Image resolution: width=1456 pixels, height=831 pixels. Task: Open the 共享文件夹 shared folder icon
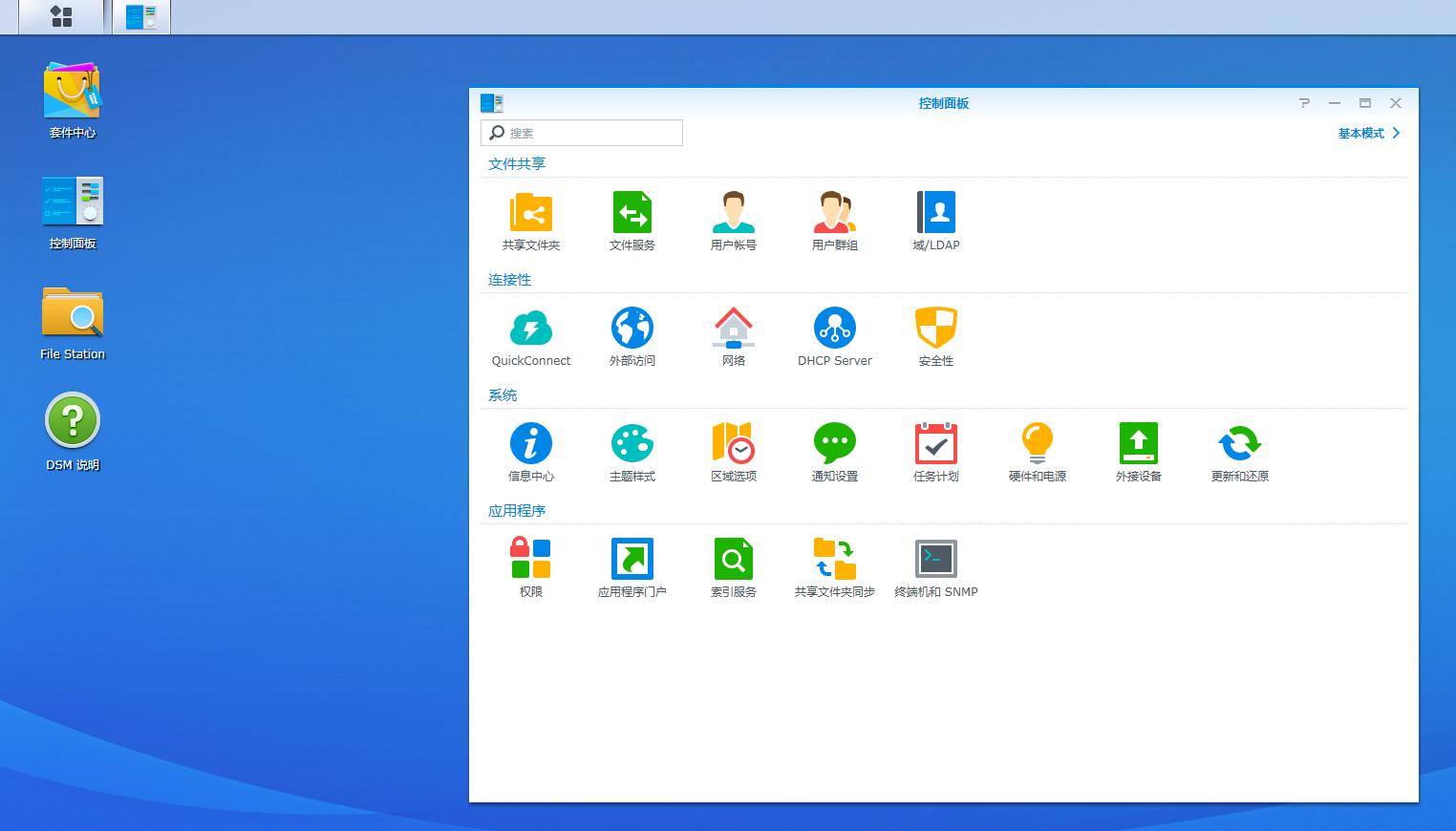coord(531,213)
